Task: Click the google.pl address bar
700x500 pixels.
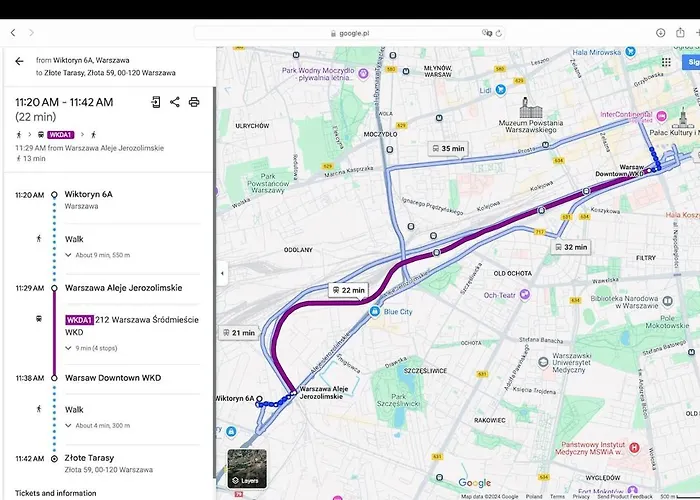Action: 350,33
